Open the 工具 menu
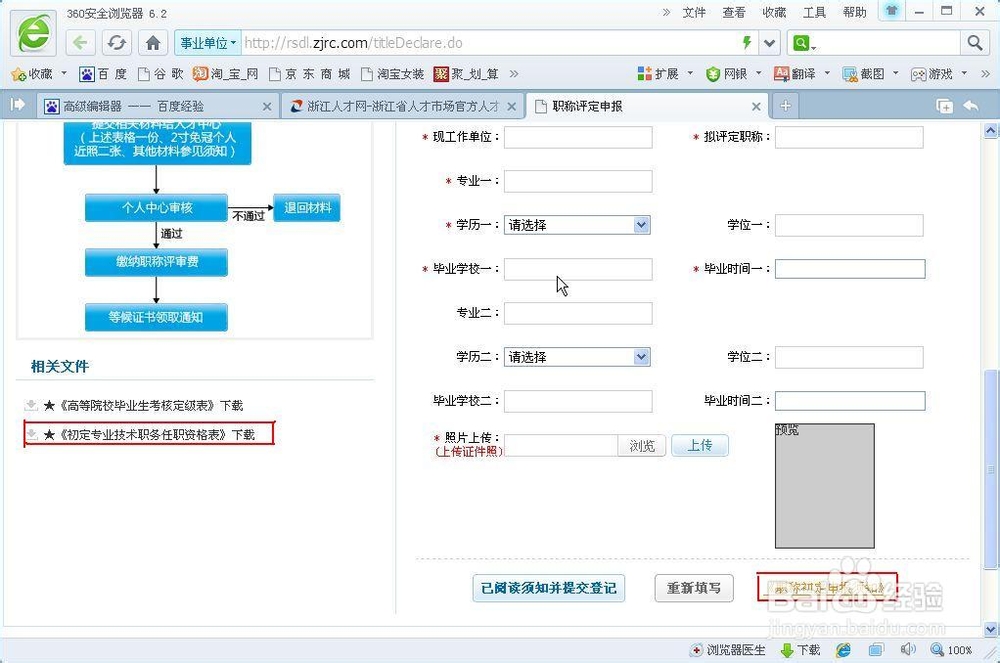 (x=814, y=12)
